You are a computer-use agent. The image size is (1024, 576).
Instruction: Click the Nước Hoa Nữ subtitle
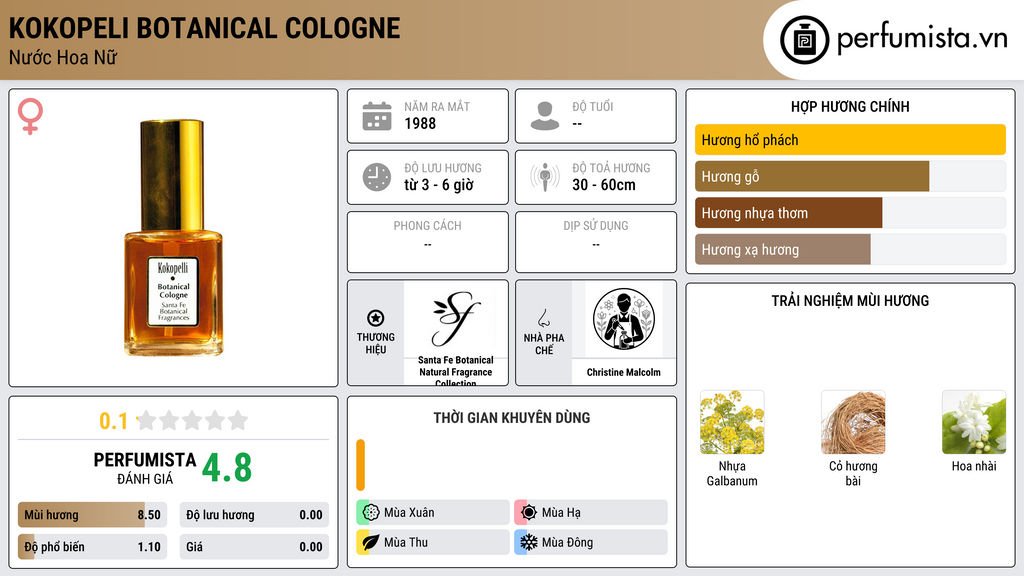click(x=63, y=58)
